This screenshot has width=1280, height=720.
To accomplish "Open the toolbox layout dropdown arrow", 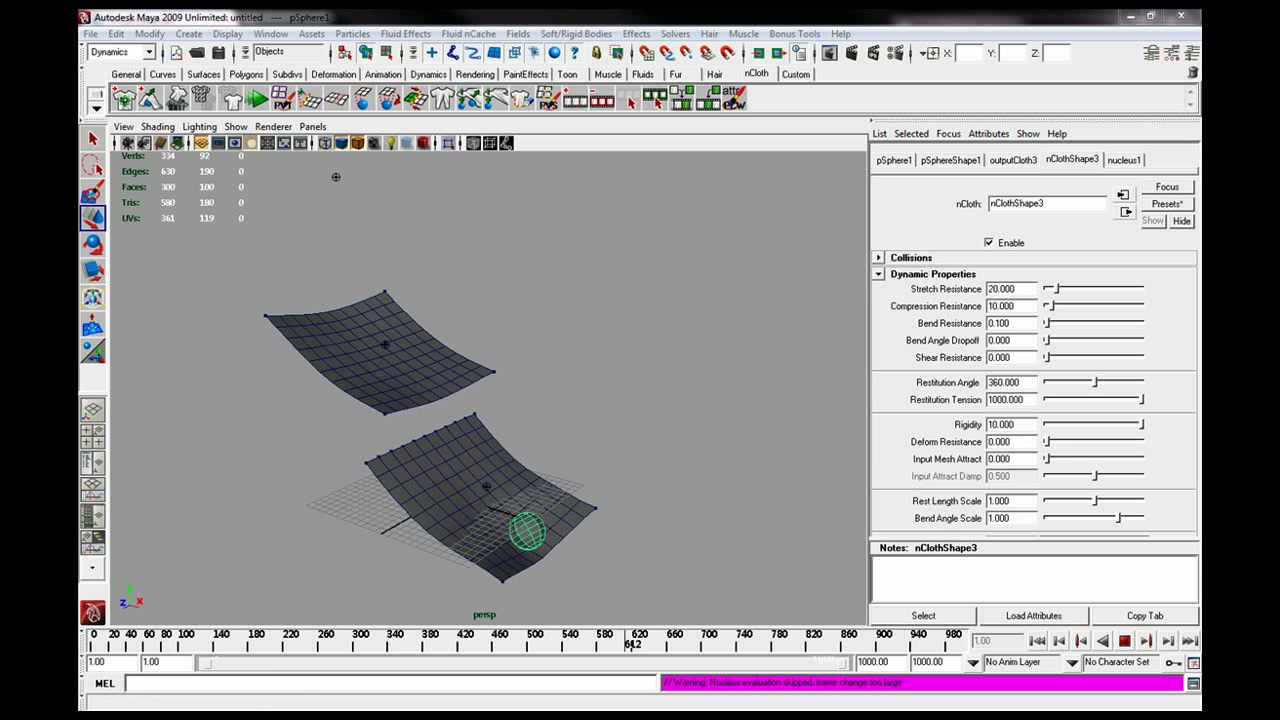I will click(x=93, y=568).
